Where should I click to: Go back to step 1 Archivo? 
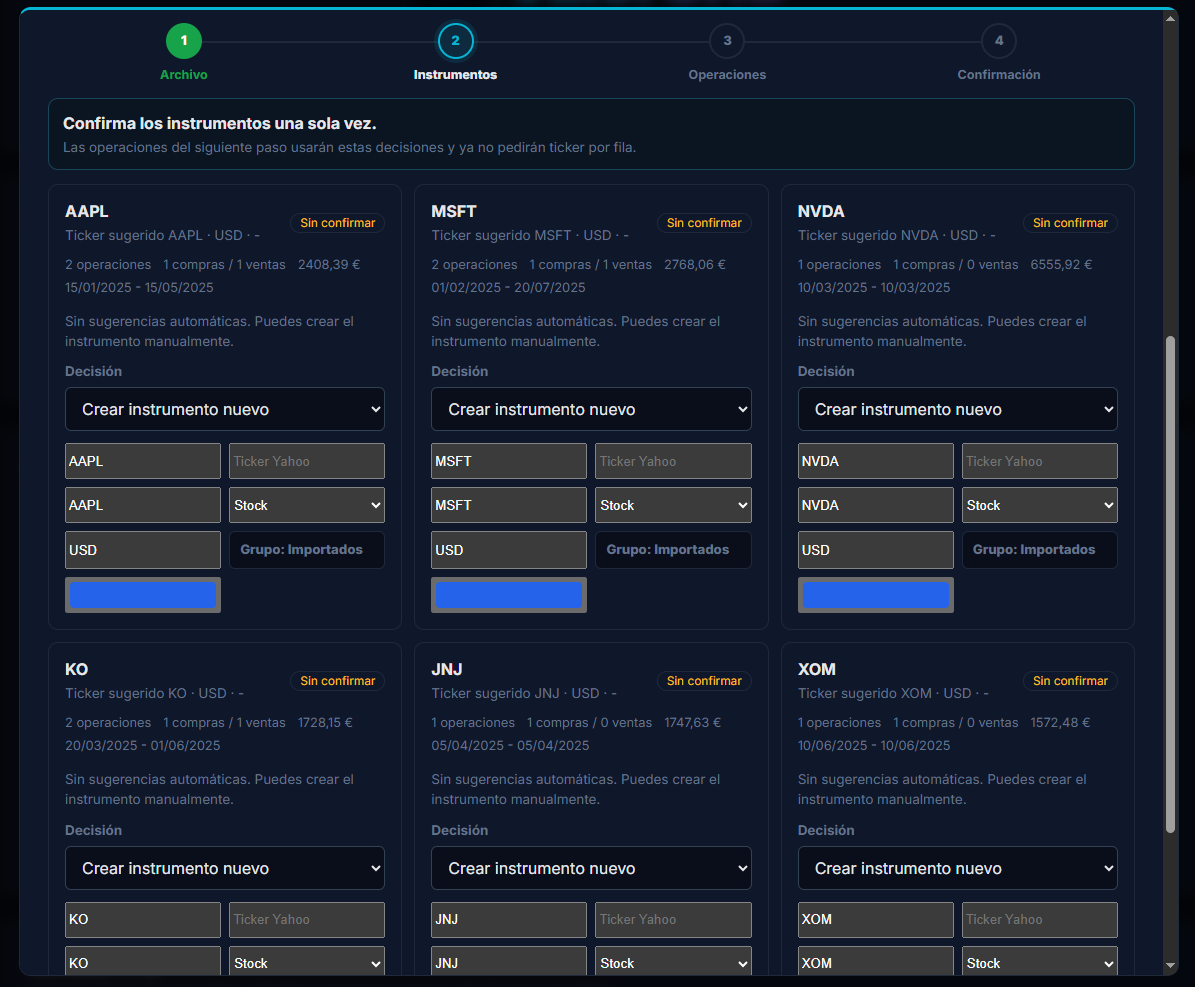tap(184, 41)
